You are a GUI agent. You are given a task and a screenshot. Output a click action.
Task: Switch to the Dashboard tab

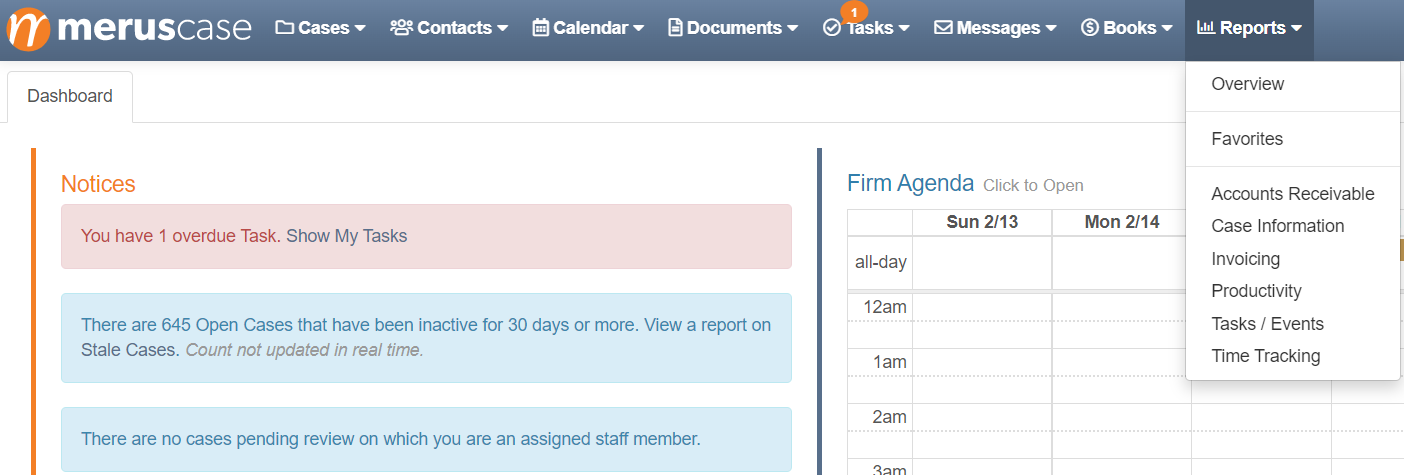pos(70,97)
